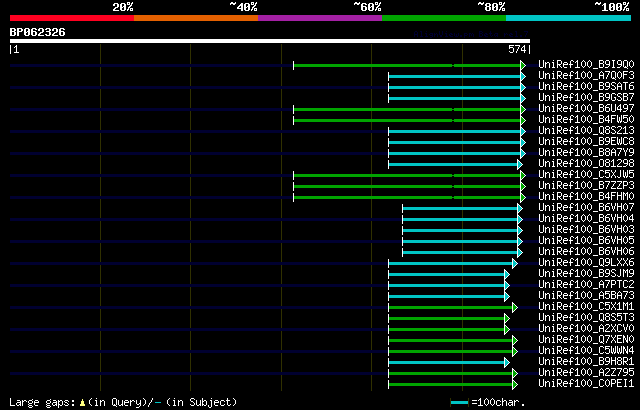This screenshot has width=640, height=410.
Task: Select the UniRef100_B7ZZP3 label
Action: 586,186
